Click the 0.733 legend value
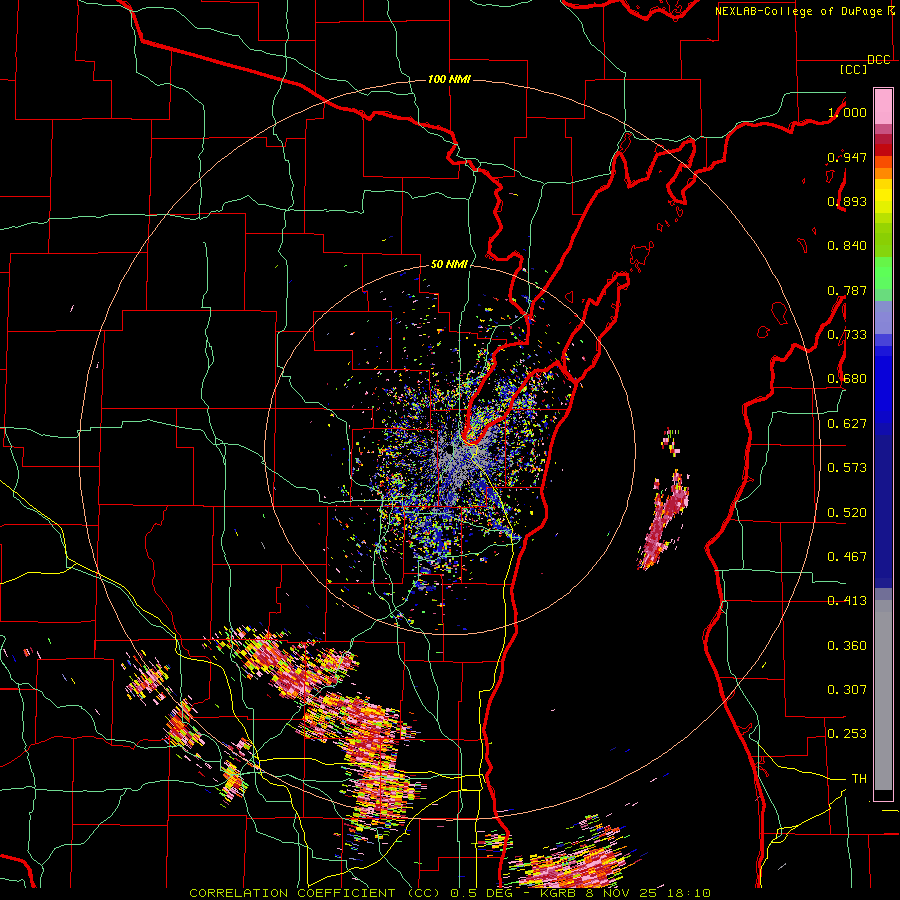 (847, 335)
